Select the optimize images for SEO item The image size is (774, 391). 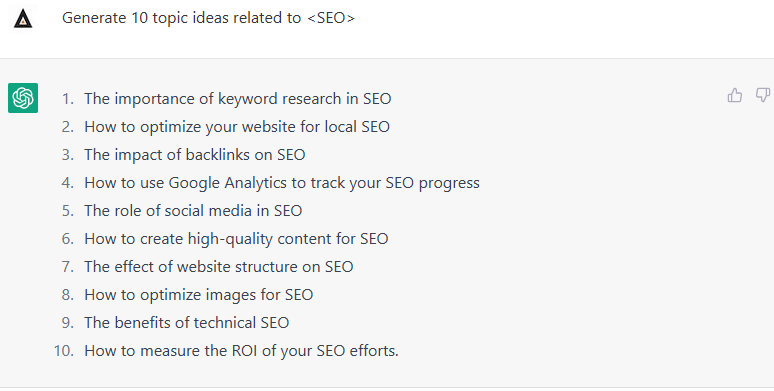click(198, 295)
